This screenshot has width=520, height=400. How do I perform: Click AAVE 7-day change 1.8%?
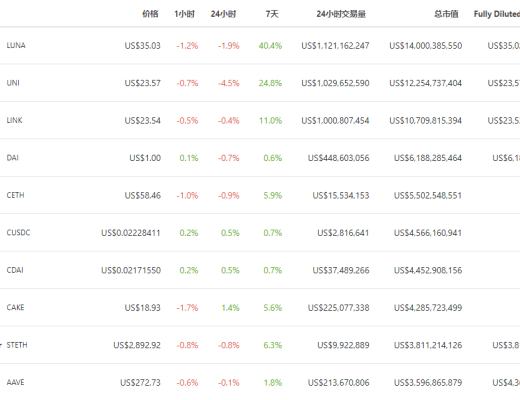272,382
